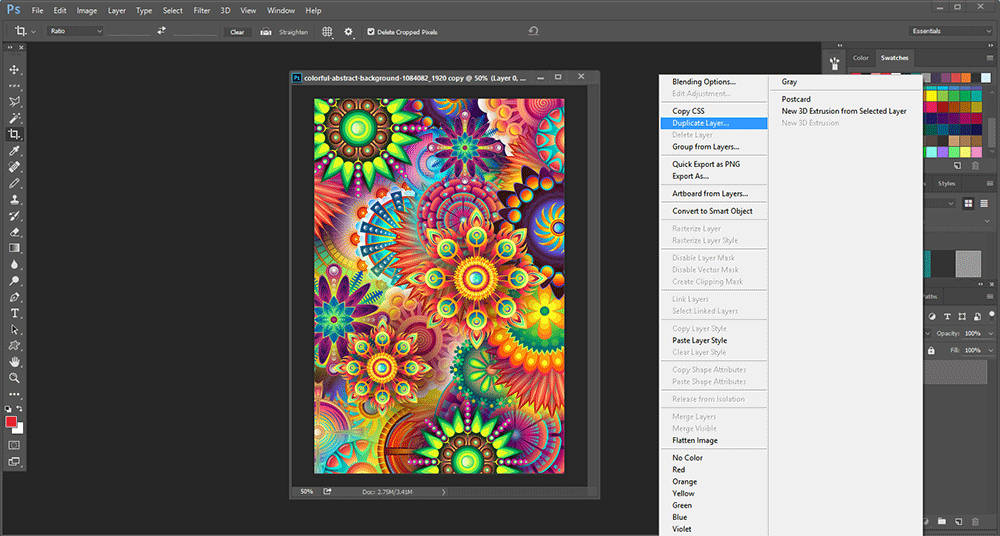The width and height of the screenshot is (1000, 536).
Task: Reset to default foreground and background colors
Action: pos(8,408)
